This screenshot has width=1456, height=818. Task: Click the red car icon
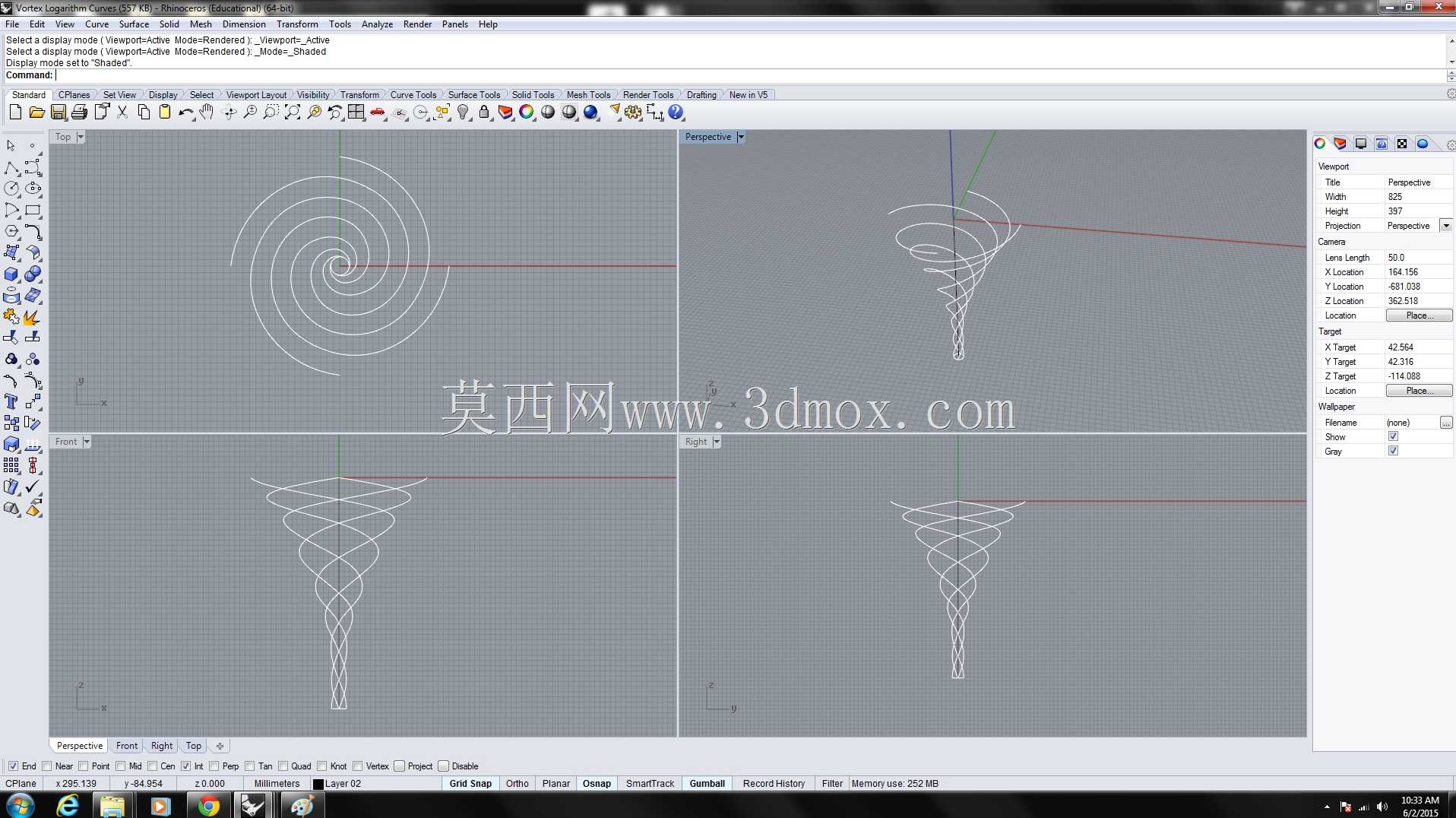pyautogui.click(x=378, y=113)
